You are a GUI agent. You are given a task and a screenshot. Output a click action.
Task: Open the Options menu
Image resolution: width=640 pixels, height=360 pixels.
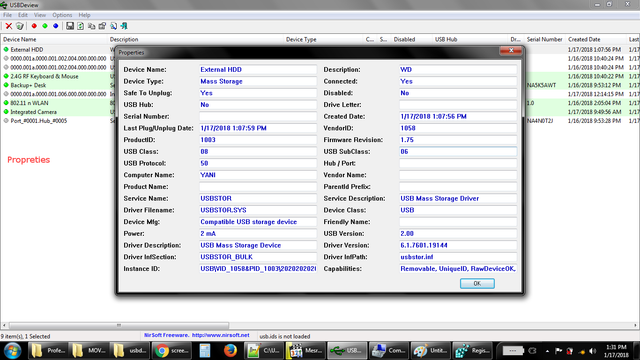point(62,15)
